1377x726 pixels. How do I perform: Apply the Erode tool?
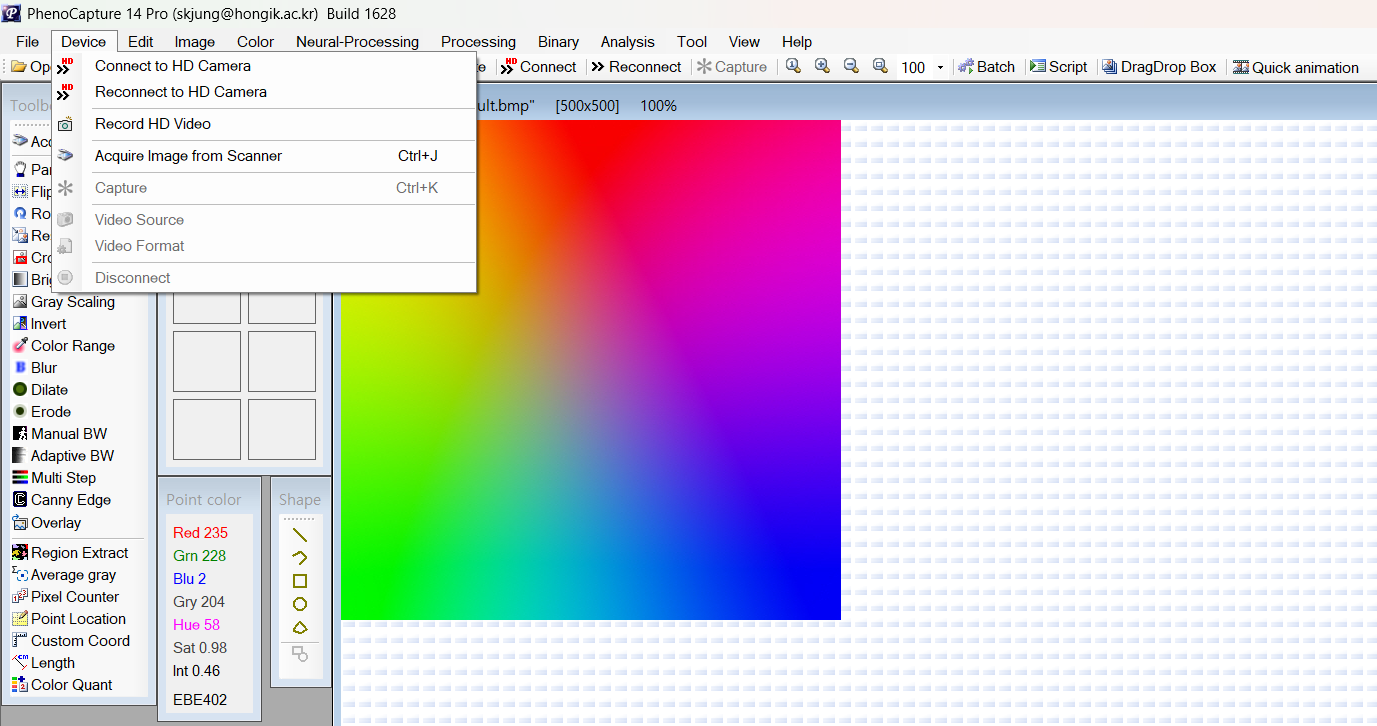(41, 412)
